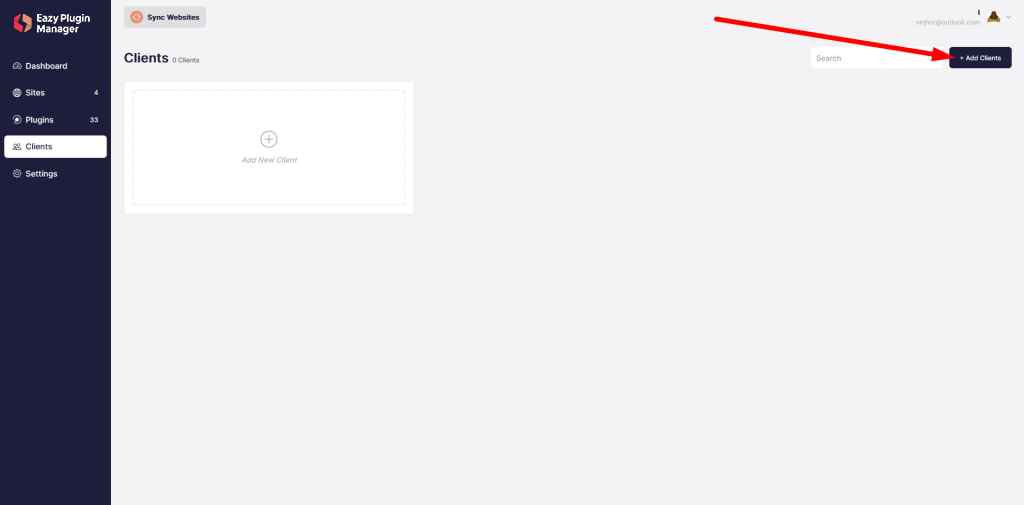Image resolution: width=1024 pixels, height=505 pixels.
Task: Click the Sync Websites button label
Action: click(173, 18)
